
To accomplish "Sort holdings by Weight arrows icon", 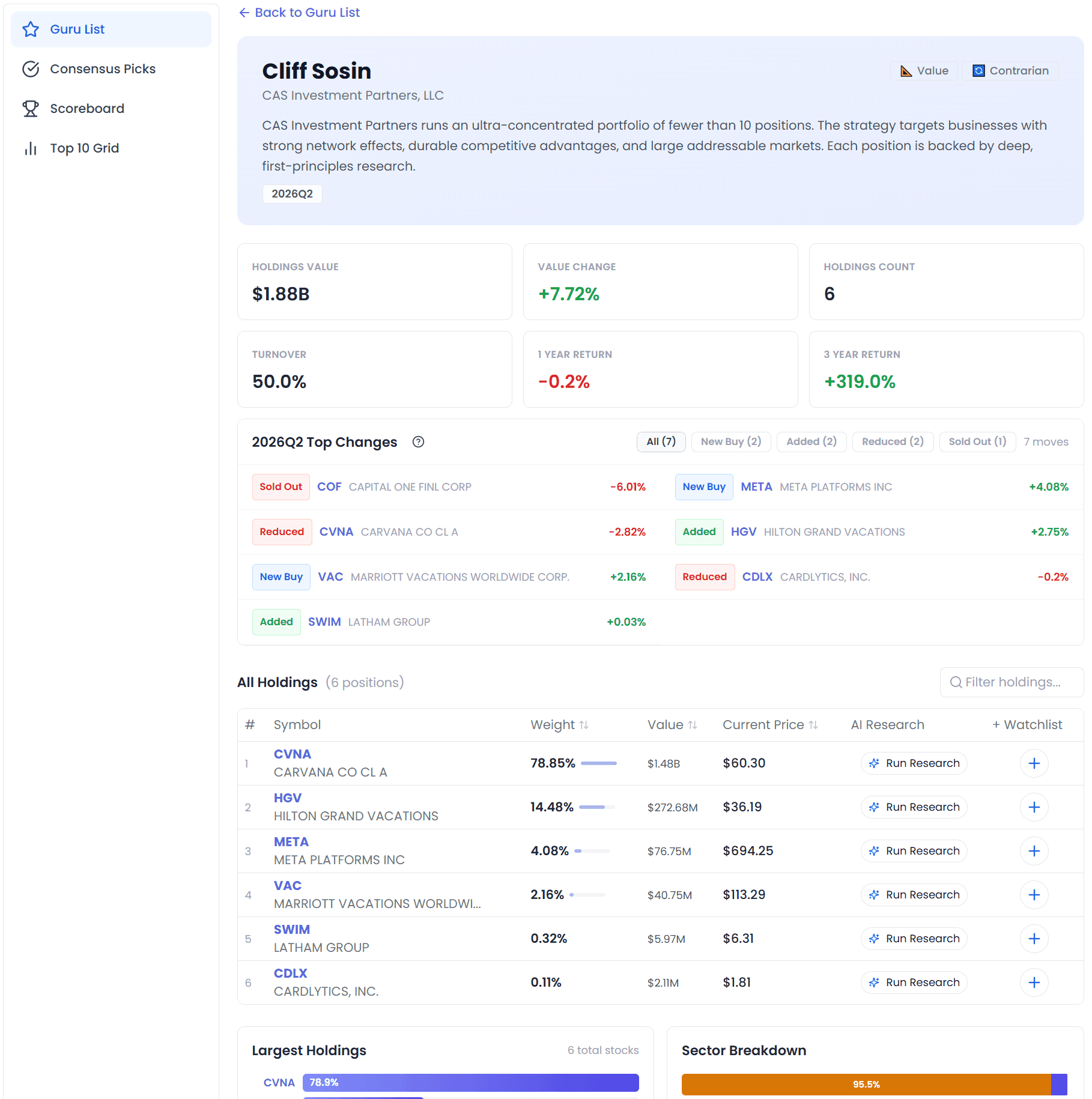I will click(x=584, y=725).
